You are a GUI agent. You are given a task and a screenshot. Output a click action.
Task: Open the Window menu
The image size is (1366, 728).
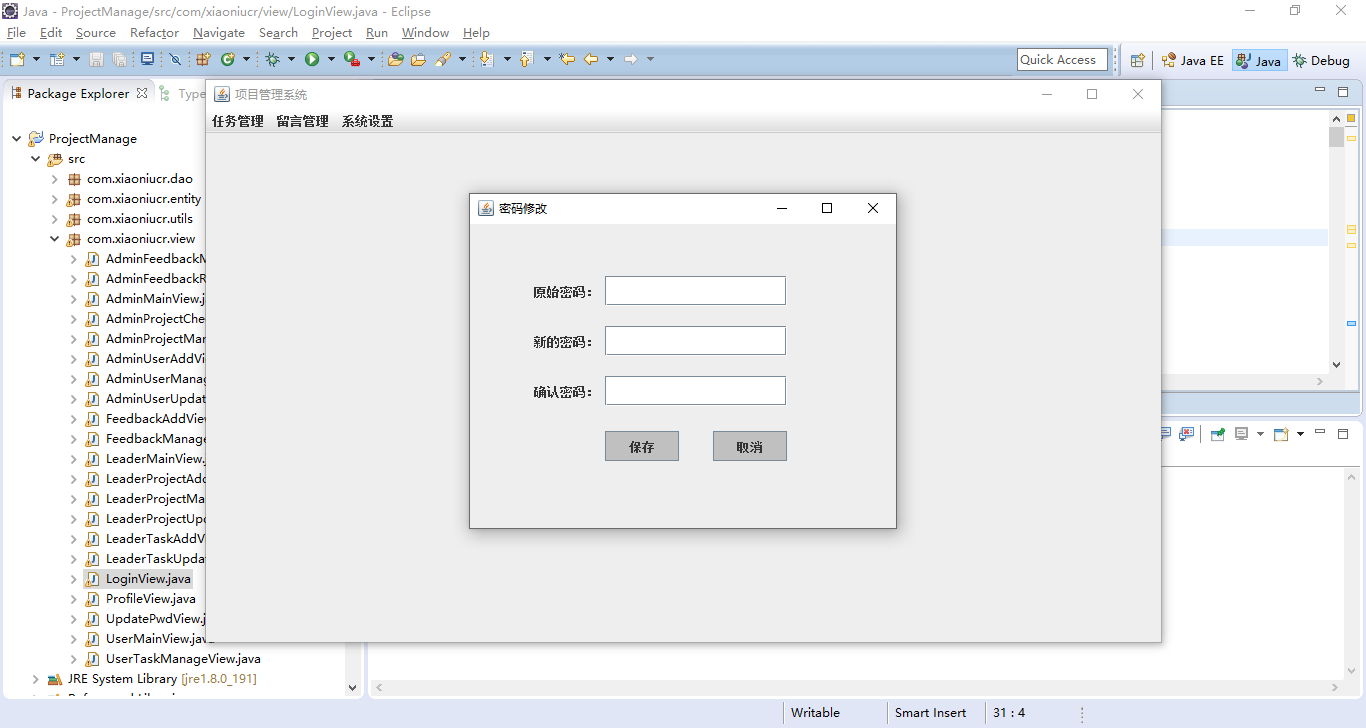(x=425, y=33)
